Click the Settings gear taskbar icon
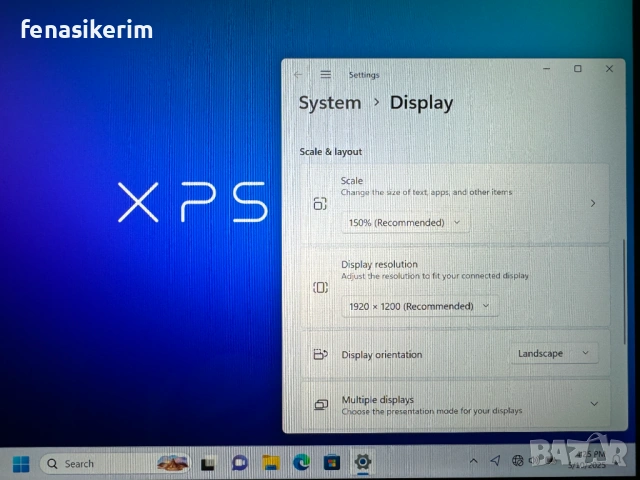 [x=363, y=462]
